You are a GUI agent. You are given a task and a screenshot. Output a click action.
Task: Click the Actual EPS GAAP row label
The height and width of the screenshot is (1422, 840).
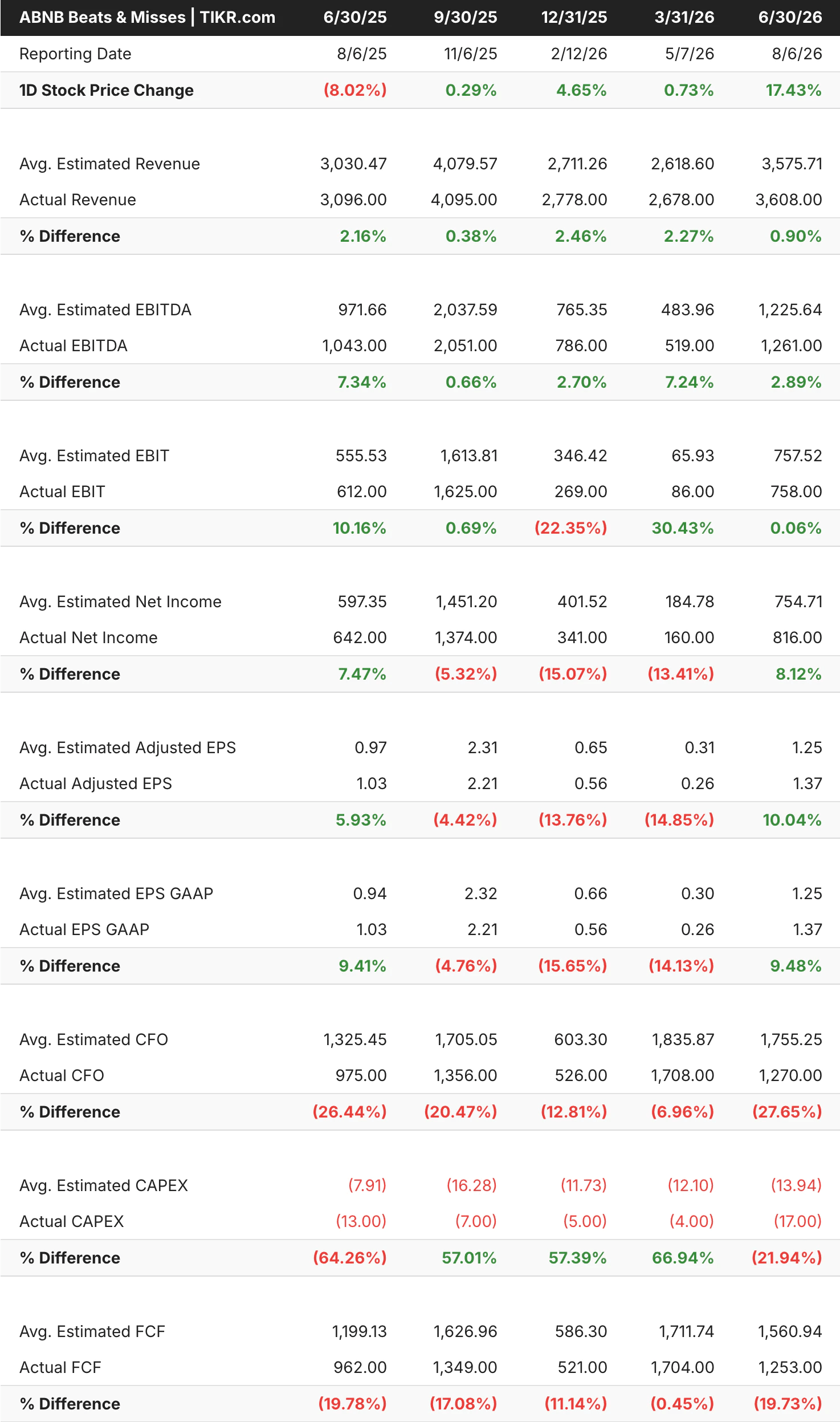click(x=84, y=929)
